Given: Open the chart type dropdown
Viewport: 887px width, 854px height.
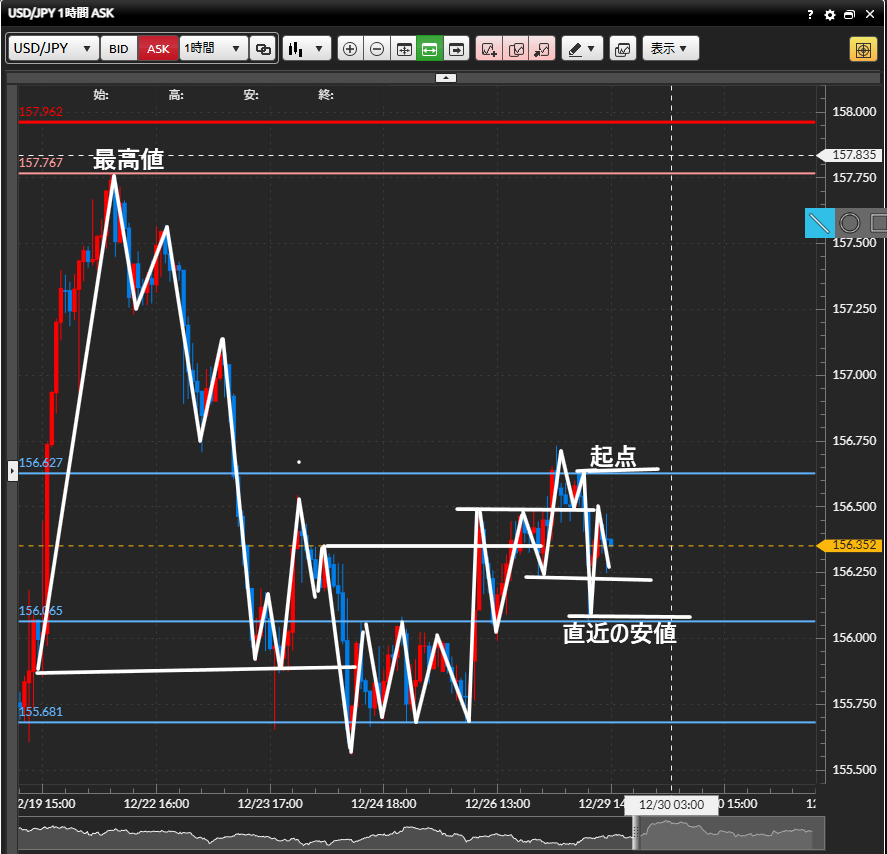Looking at the screenshot, I should pyautogui.click(x=306, y=49).
